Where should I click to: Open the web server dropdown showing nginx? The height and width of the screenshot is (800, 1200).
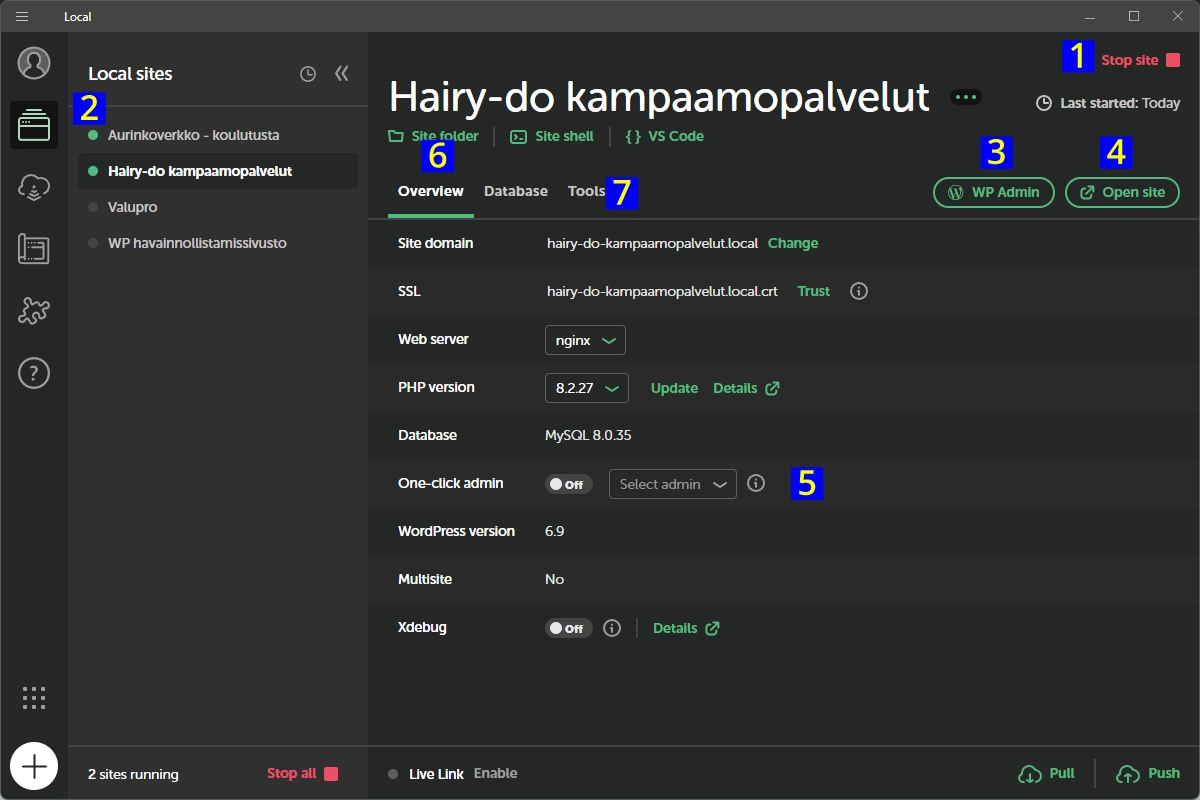[x=585, y=339]
